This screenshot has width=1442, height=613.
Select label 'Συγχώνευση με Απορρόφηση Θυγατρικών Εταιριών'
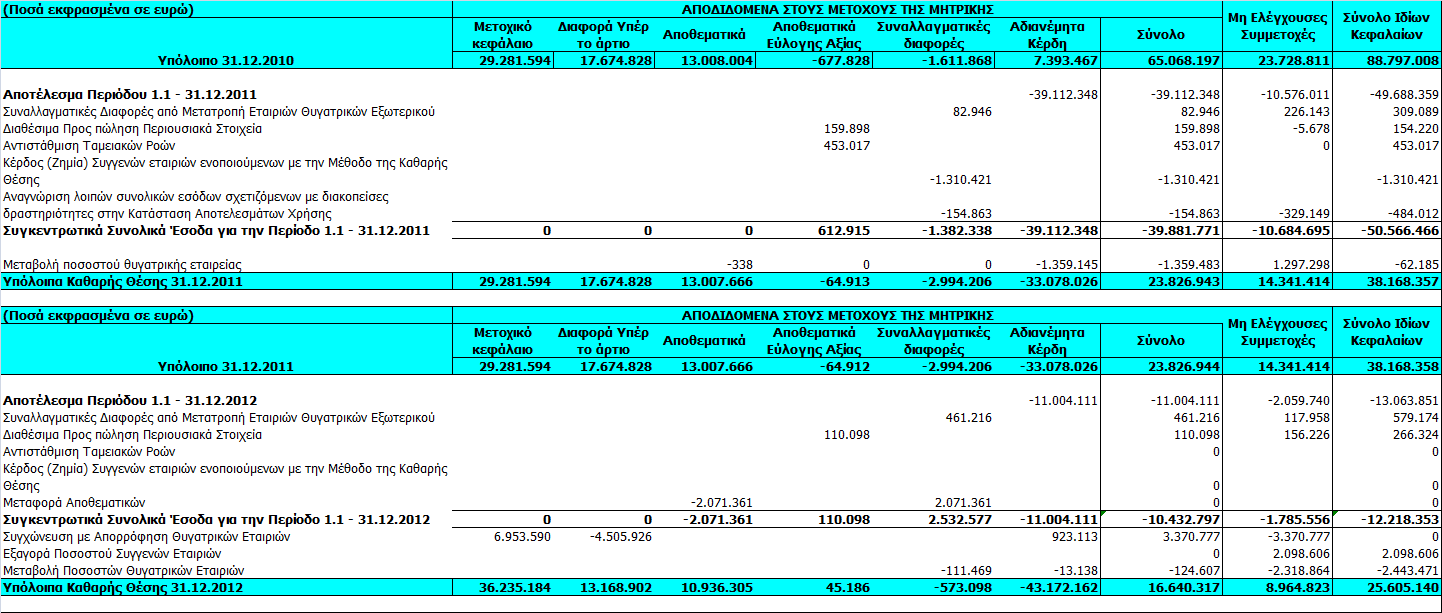click(x=147, y=536)
